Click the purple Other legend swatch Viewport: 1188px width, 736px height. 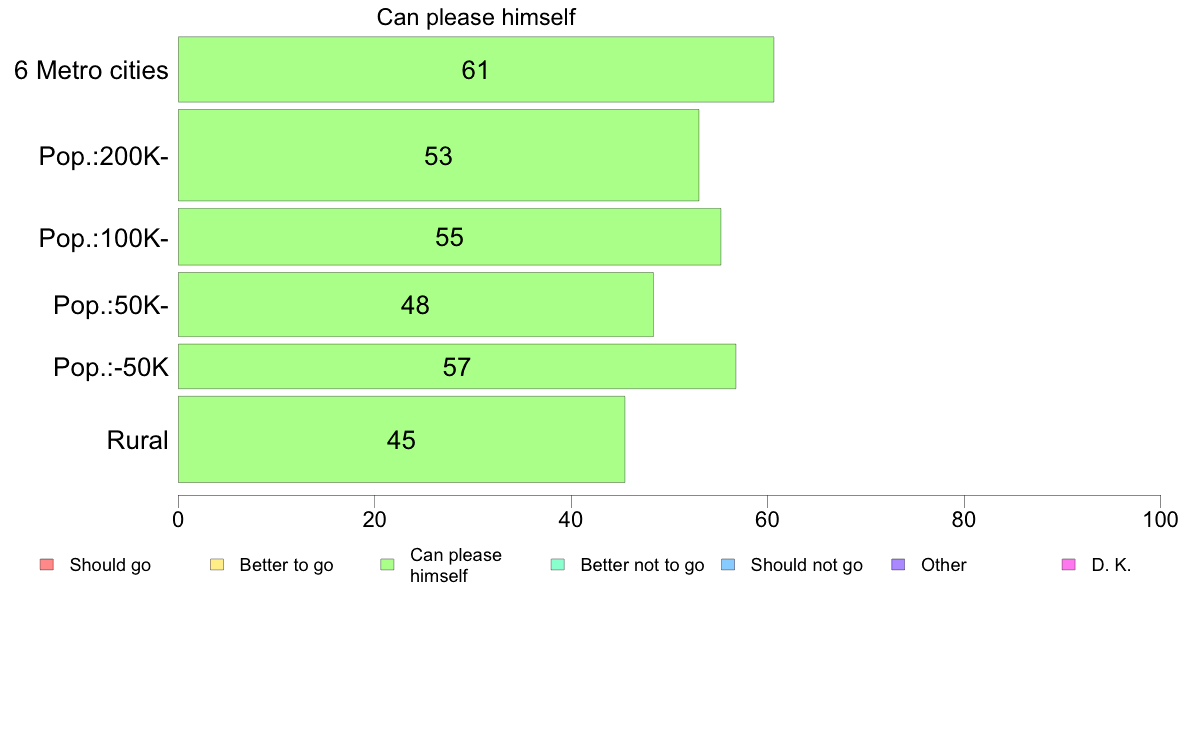tap(899, 565)
